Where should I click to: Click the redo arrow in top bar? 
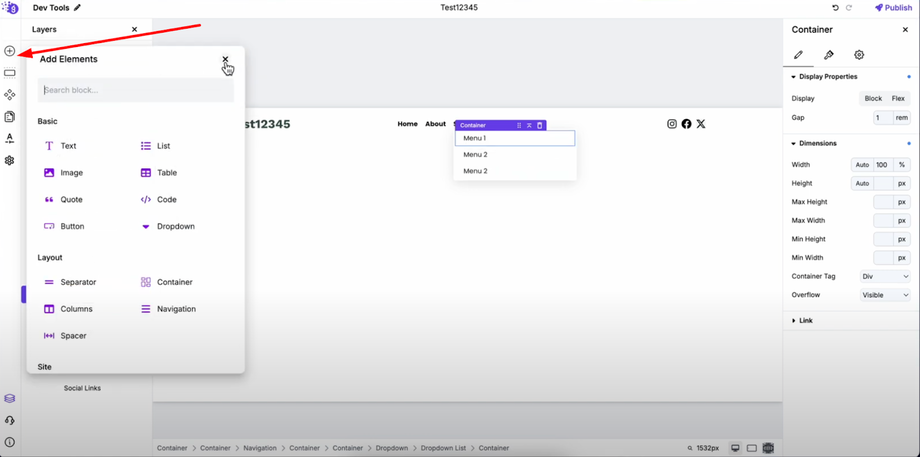849,8
